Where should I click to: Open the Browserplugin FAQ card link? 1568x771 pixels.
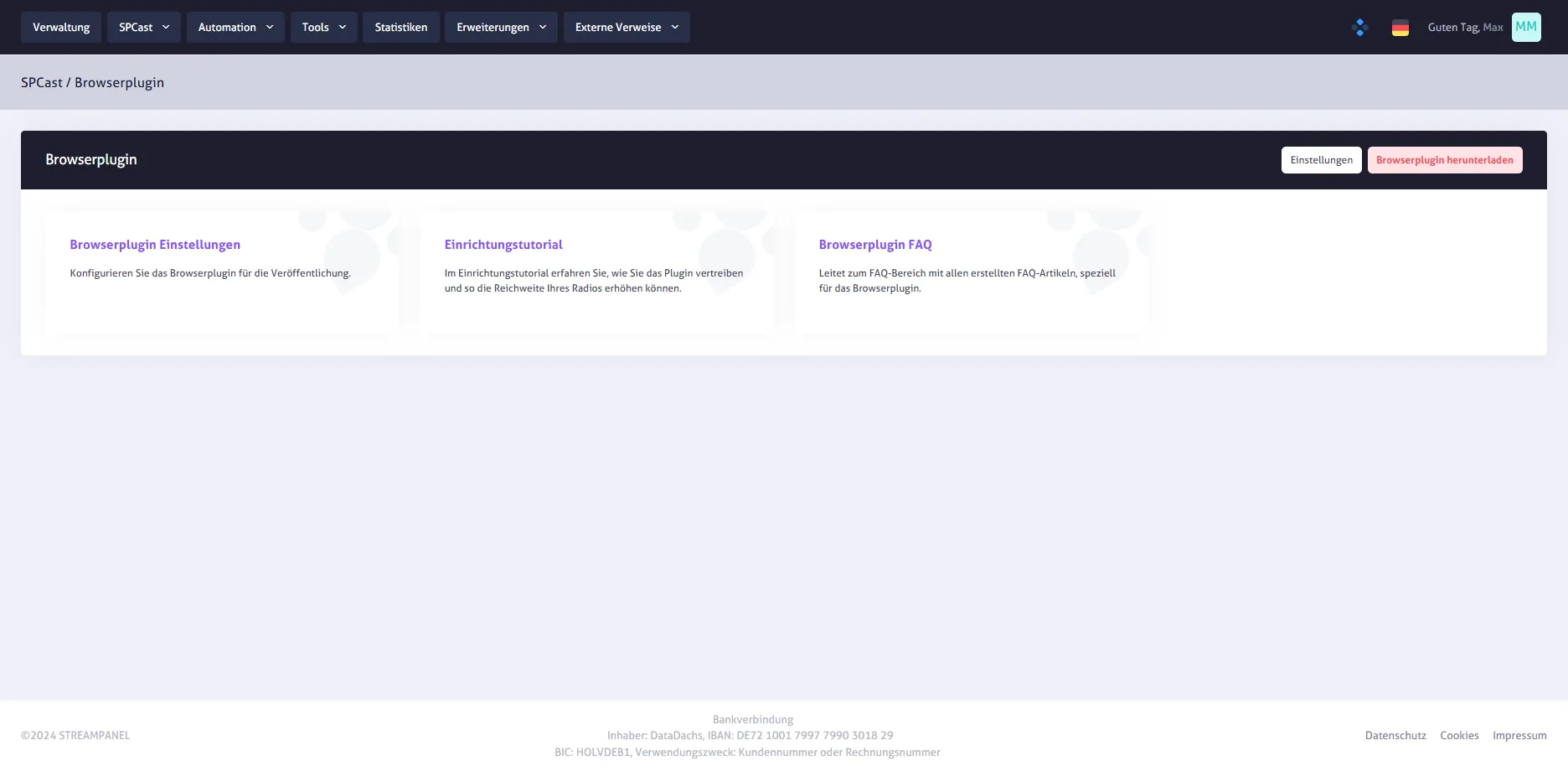point(875,245)
